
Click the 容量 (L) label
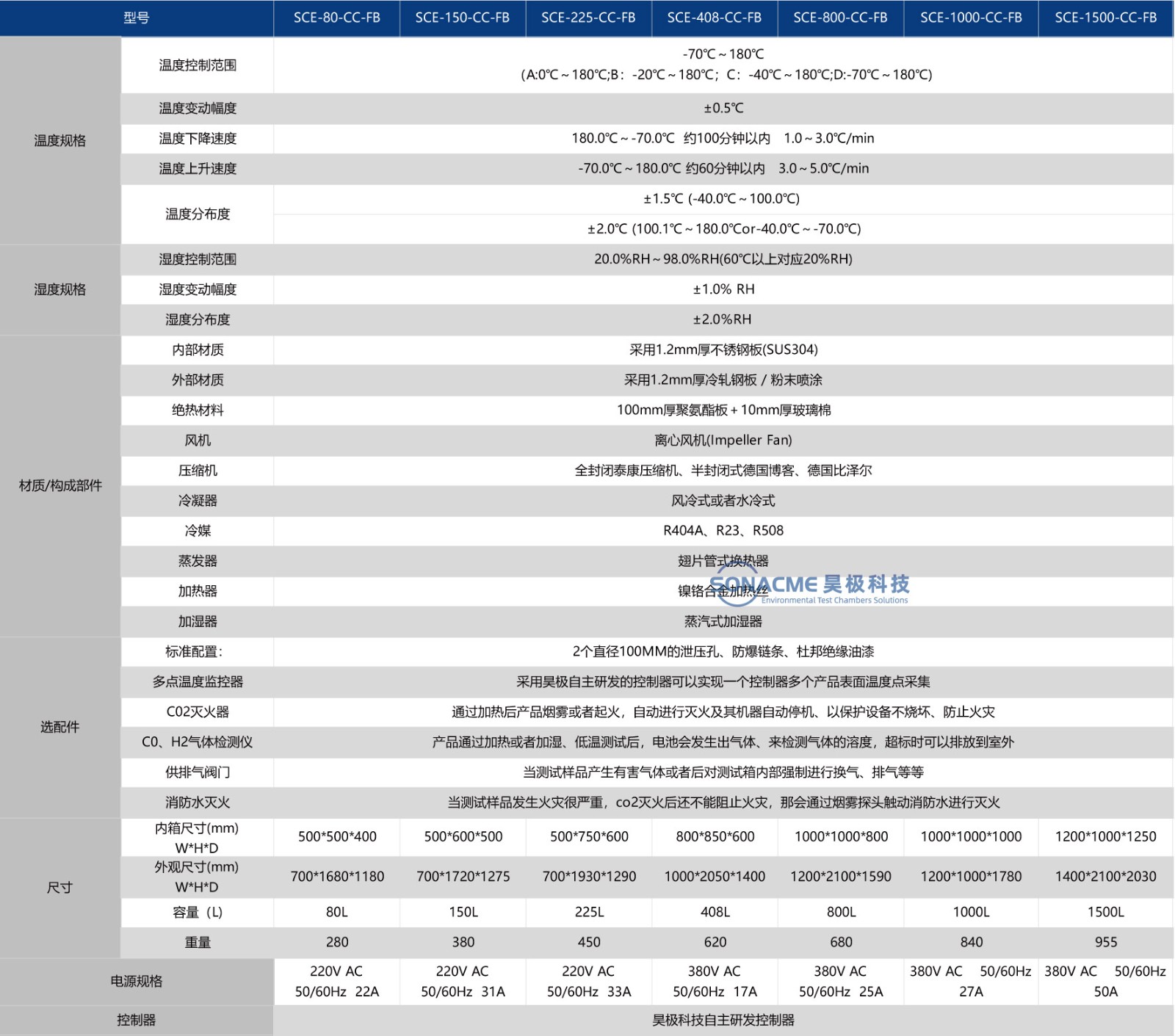(x=198, y=912)
